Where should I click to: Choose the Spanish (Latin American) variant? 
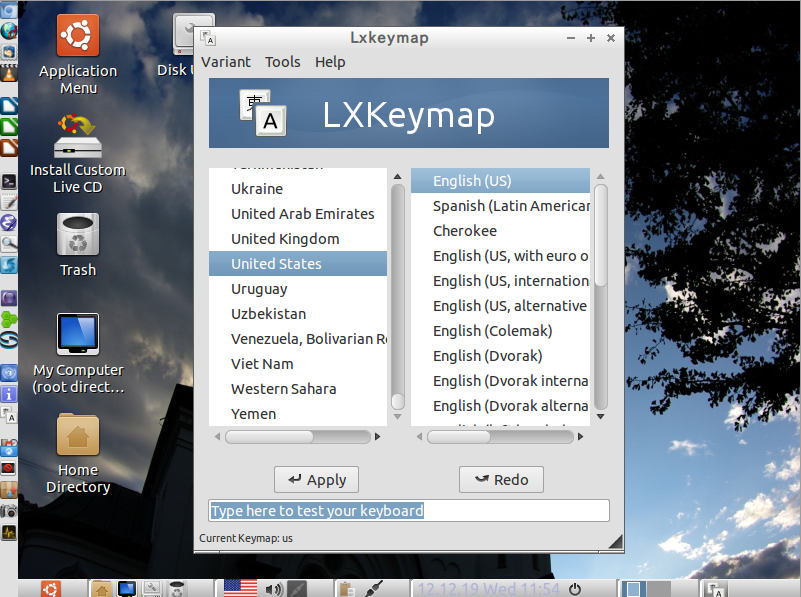[501, 206]
